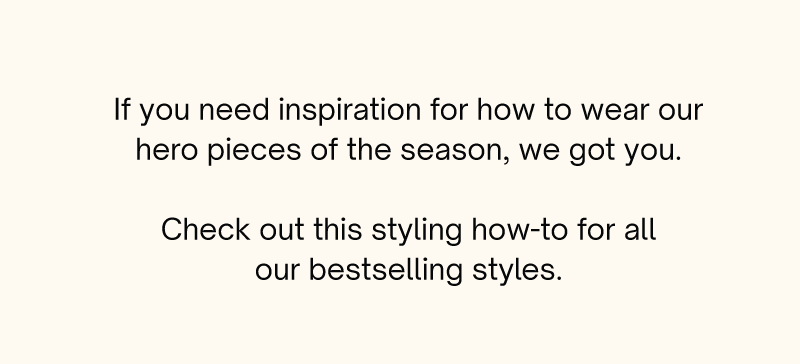
Task: Select the word "pieces" in the text
Action: tap(254, 152)
